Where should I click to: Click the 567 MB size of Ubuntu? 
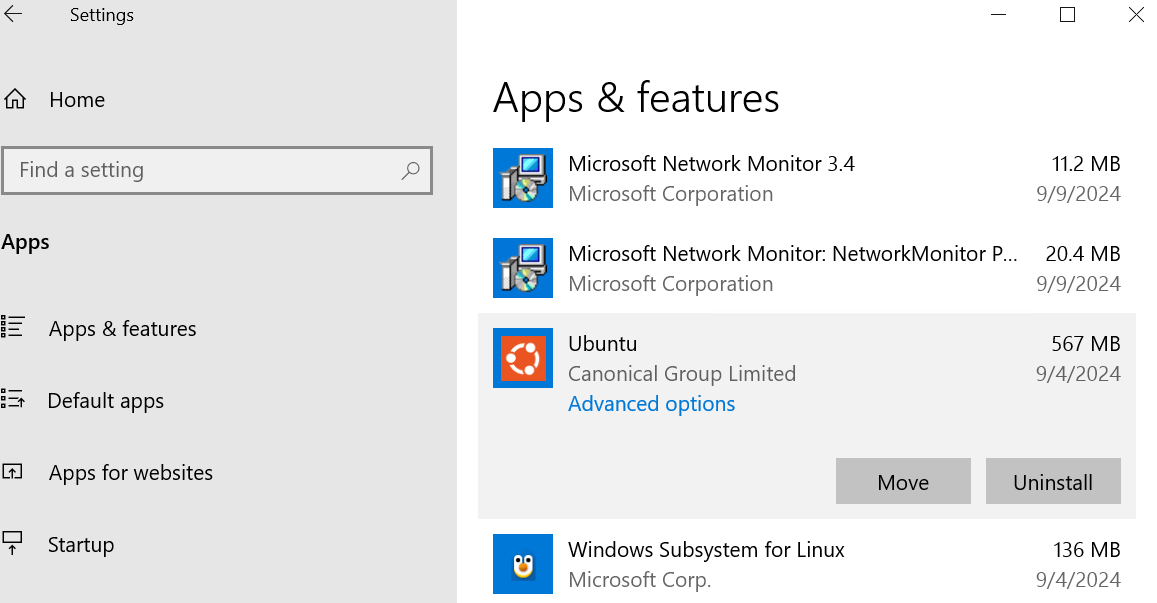point(1085,344)
